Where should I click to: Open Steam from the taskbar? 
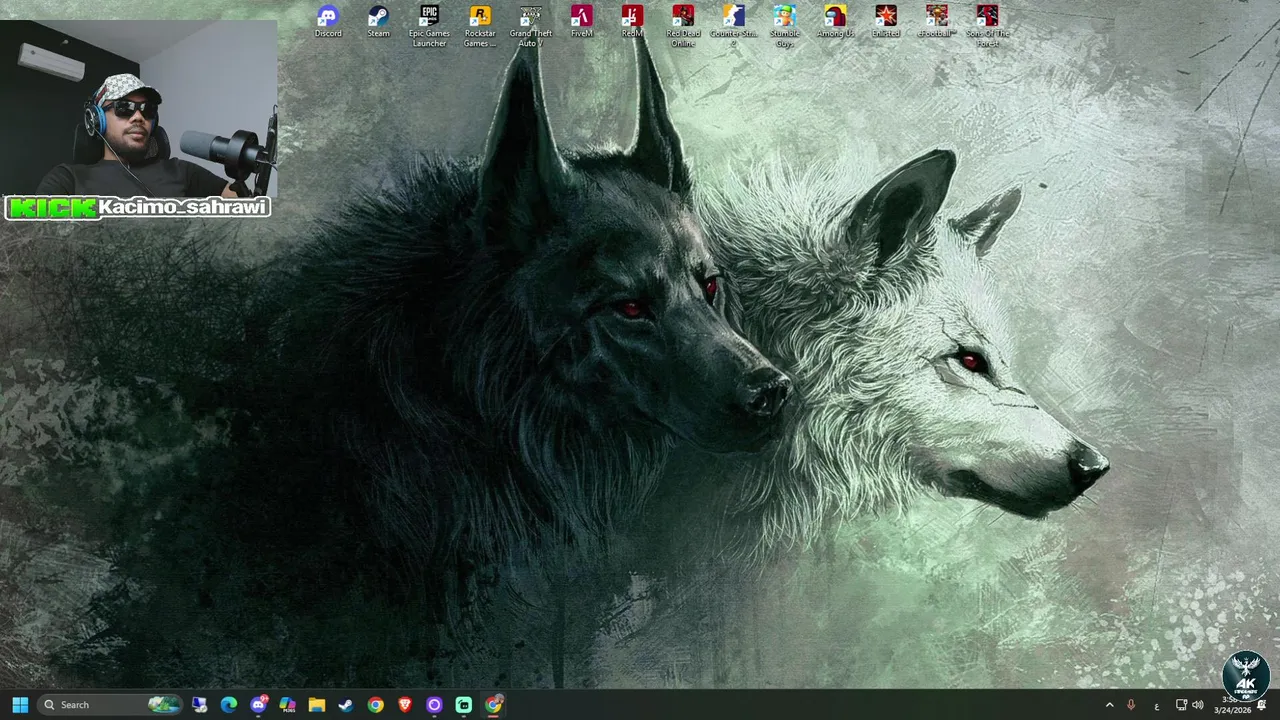pyautogui.click(x=346, y=705)
